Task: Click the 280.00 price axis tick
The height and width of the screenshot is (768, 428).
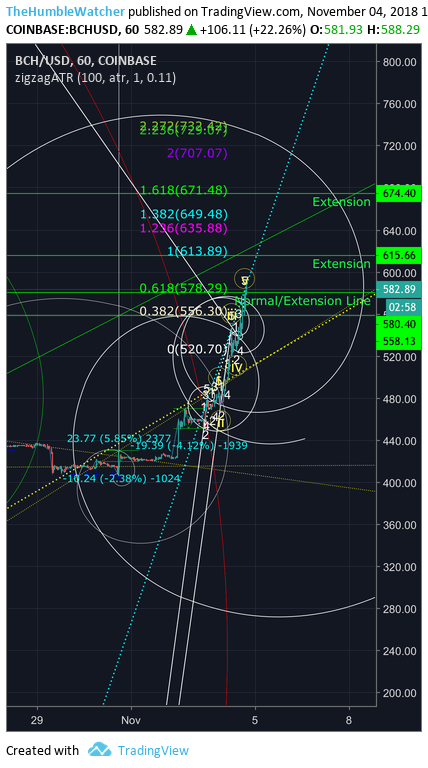Action: click(401, 609)
